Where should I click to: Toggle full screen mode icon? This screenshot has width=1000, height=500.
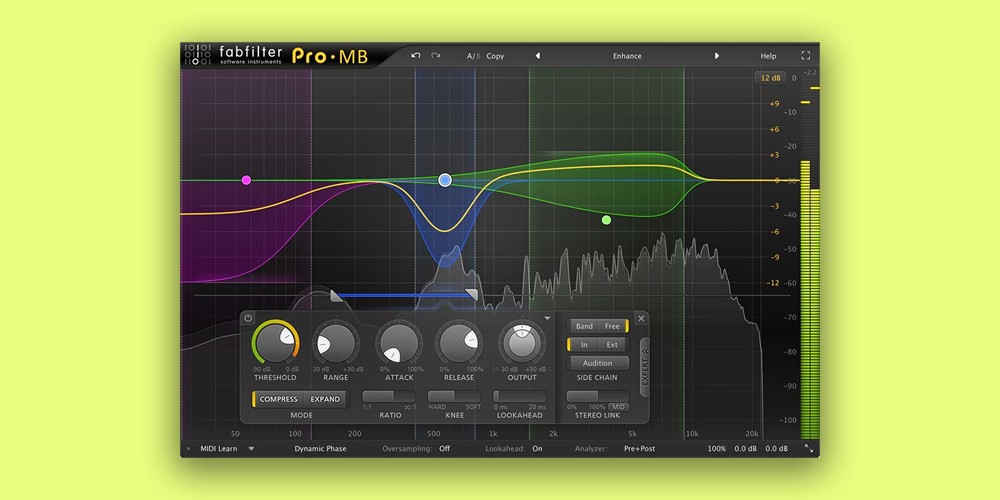tap(806, 56)
